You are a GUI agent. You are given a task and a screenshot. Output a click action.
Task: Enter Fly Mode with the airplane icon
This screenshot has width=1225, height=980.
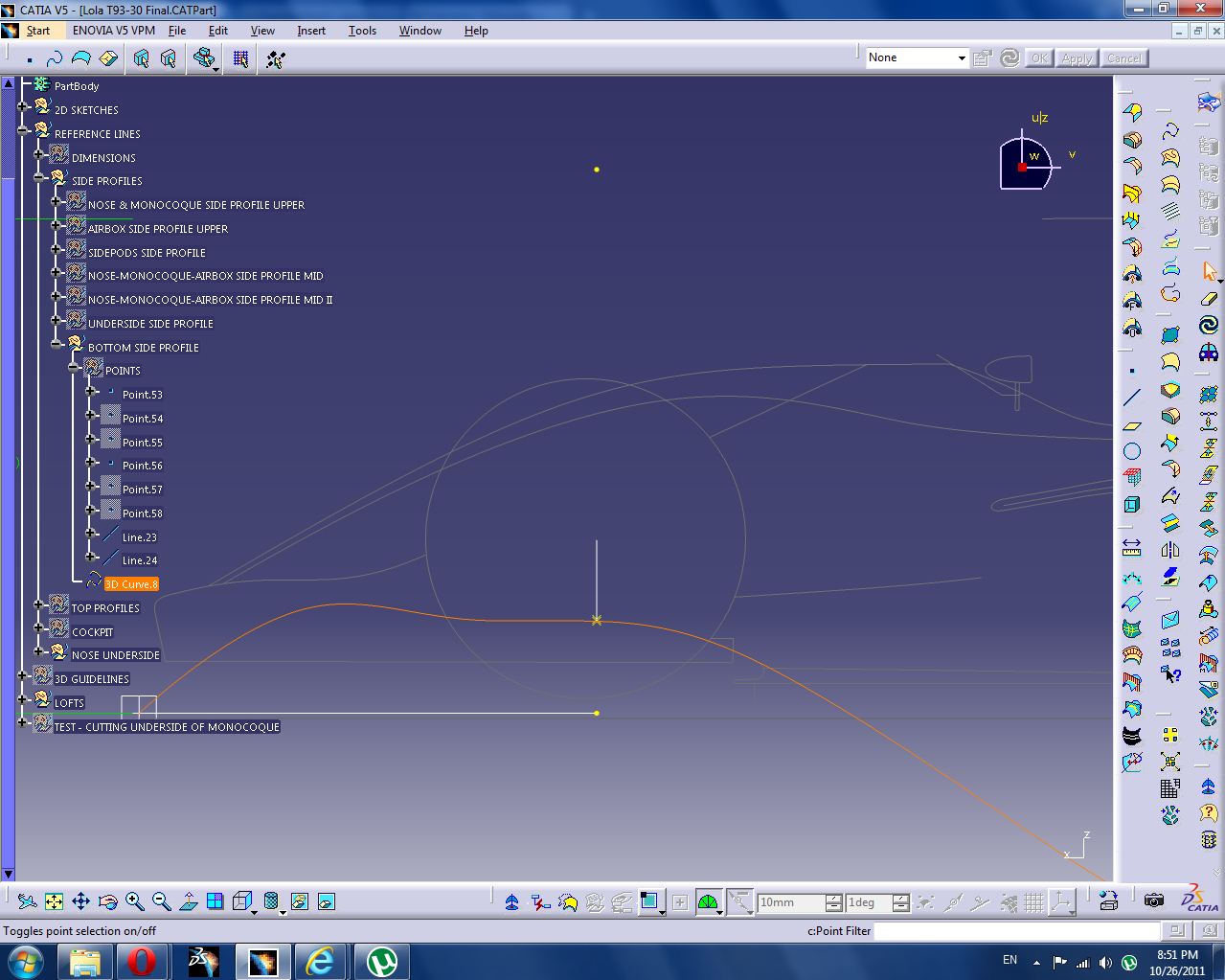click(x=27, y=901)
